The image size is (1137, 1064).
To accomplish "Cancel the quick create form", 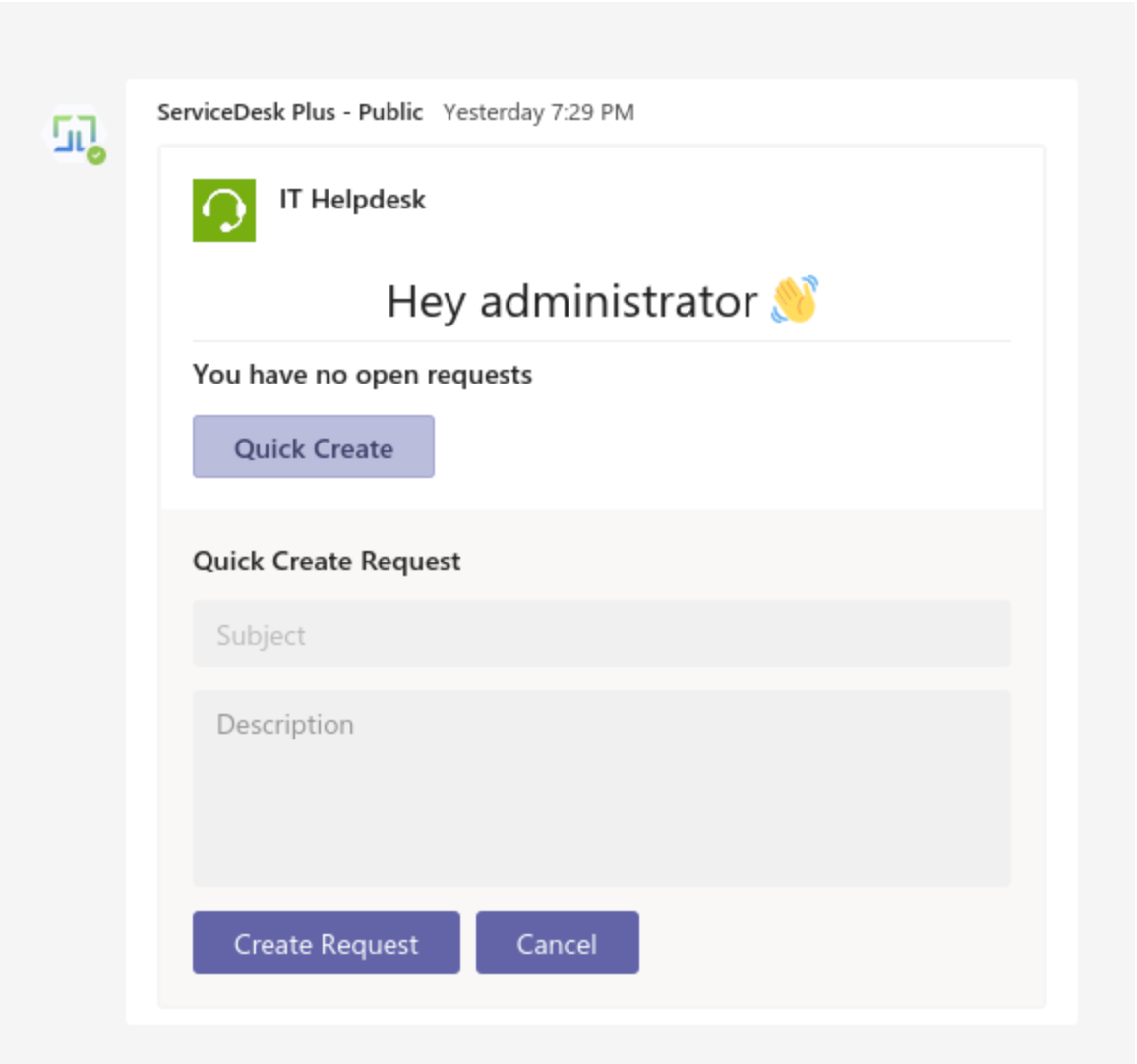I will point(557,942).
